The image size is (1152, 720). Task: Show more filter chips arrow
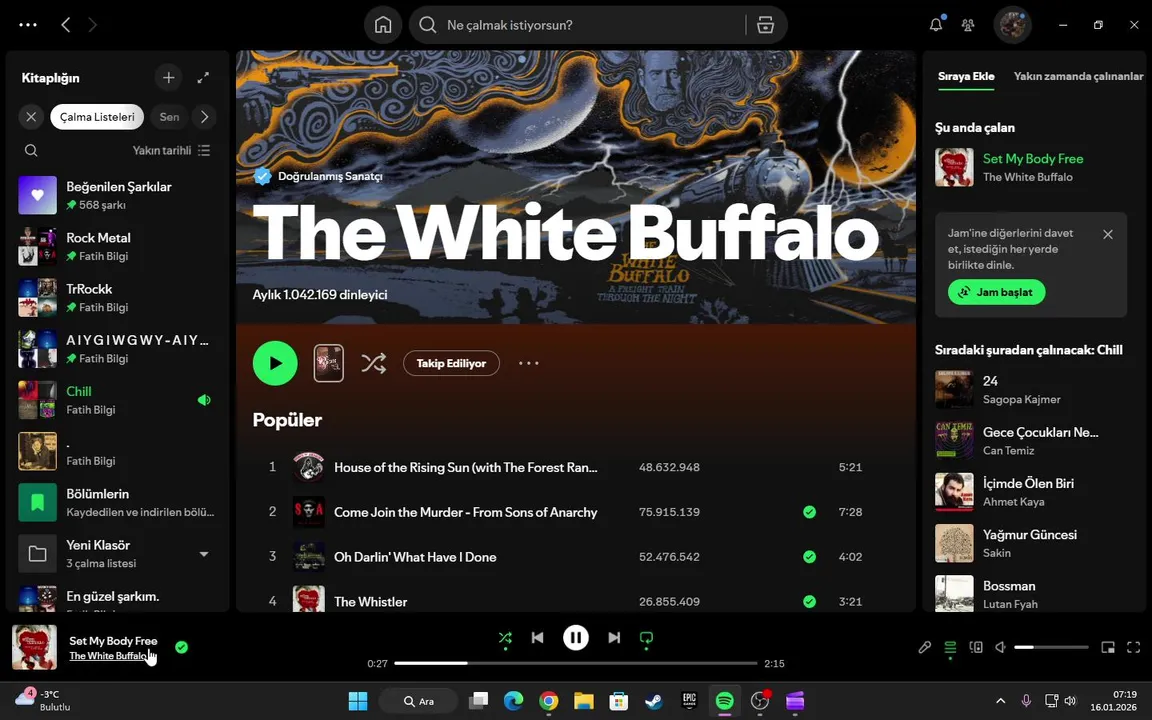coord(204,116)
